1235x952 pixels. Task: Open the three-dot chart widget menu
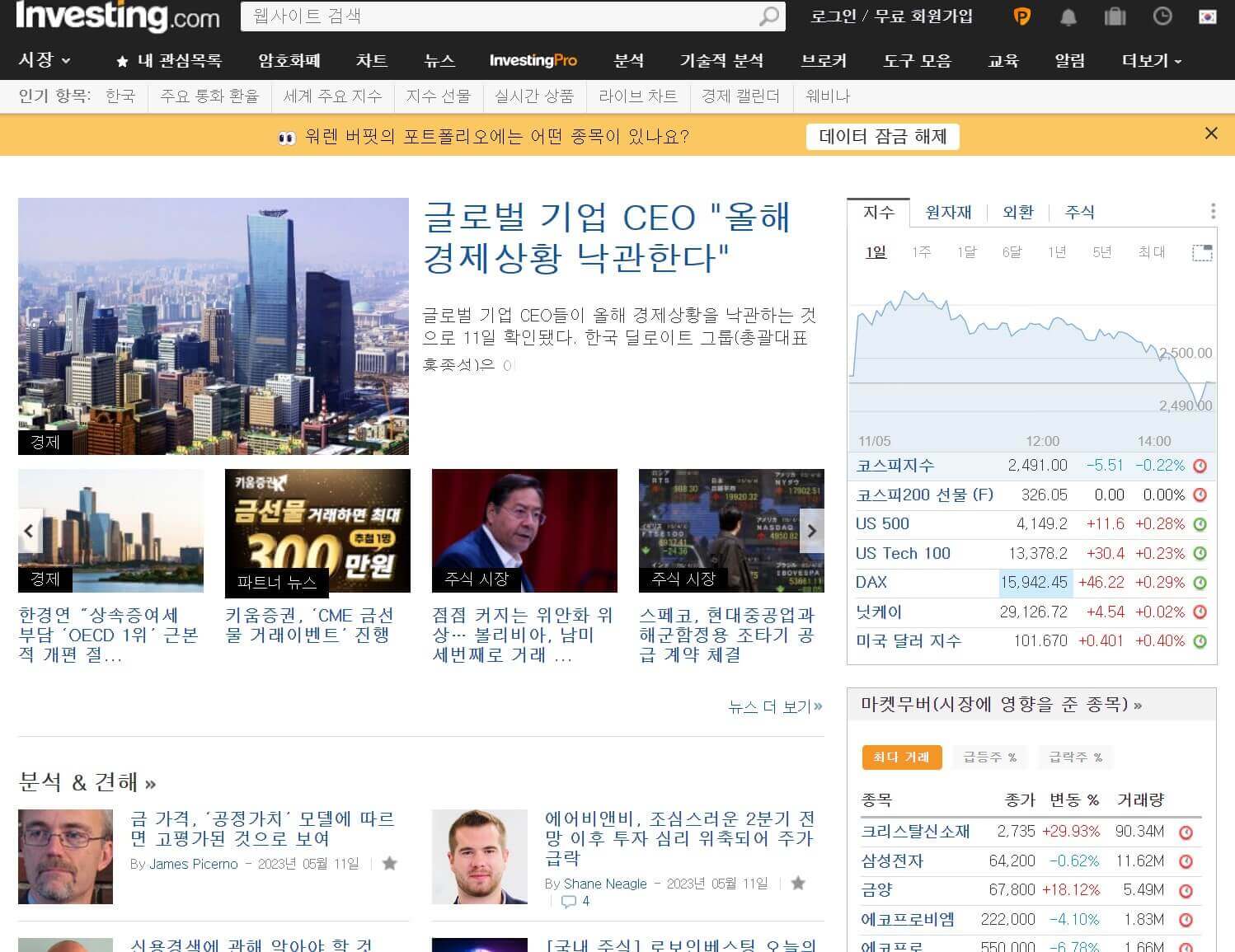(1213, 211)
